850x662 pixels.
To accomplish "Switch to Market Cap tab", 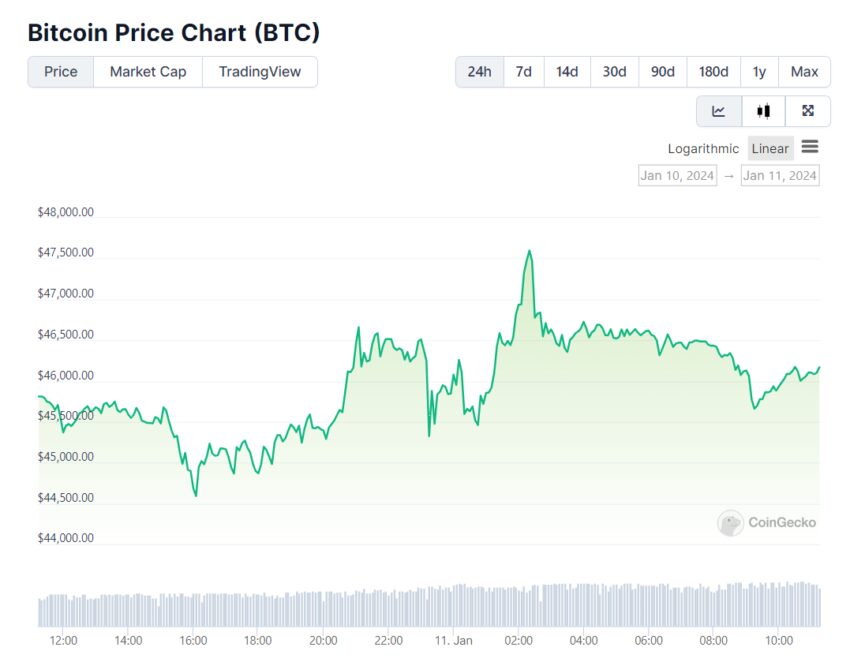I will tap(148, 72).
